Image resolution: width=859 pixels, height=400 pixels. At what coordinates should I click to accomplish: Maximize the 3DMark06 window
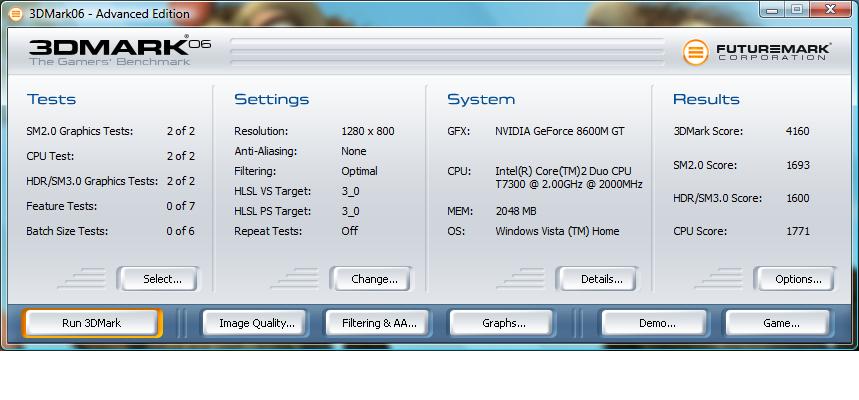pyautogui.click(x=797, y=8)
